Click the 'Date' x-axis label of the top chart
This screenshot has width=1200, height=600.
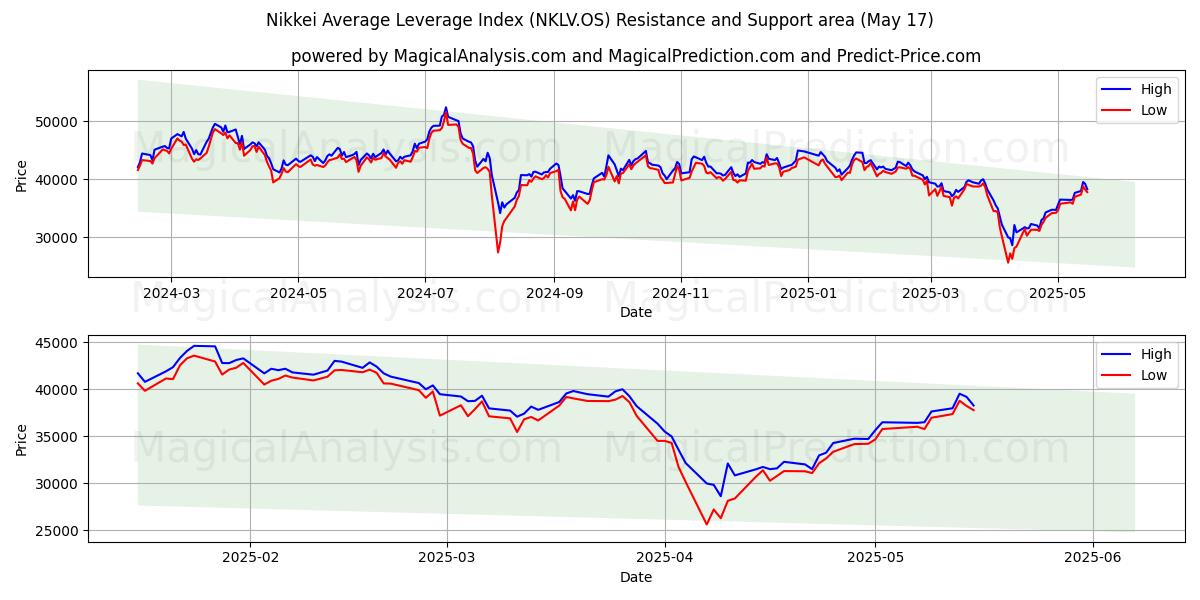point(636,312)
